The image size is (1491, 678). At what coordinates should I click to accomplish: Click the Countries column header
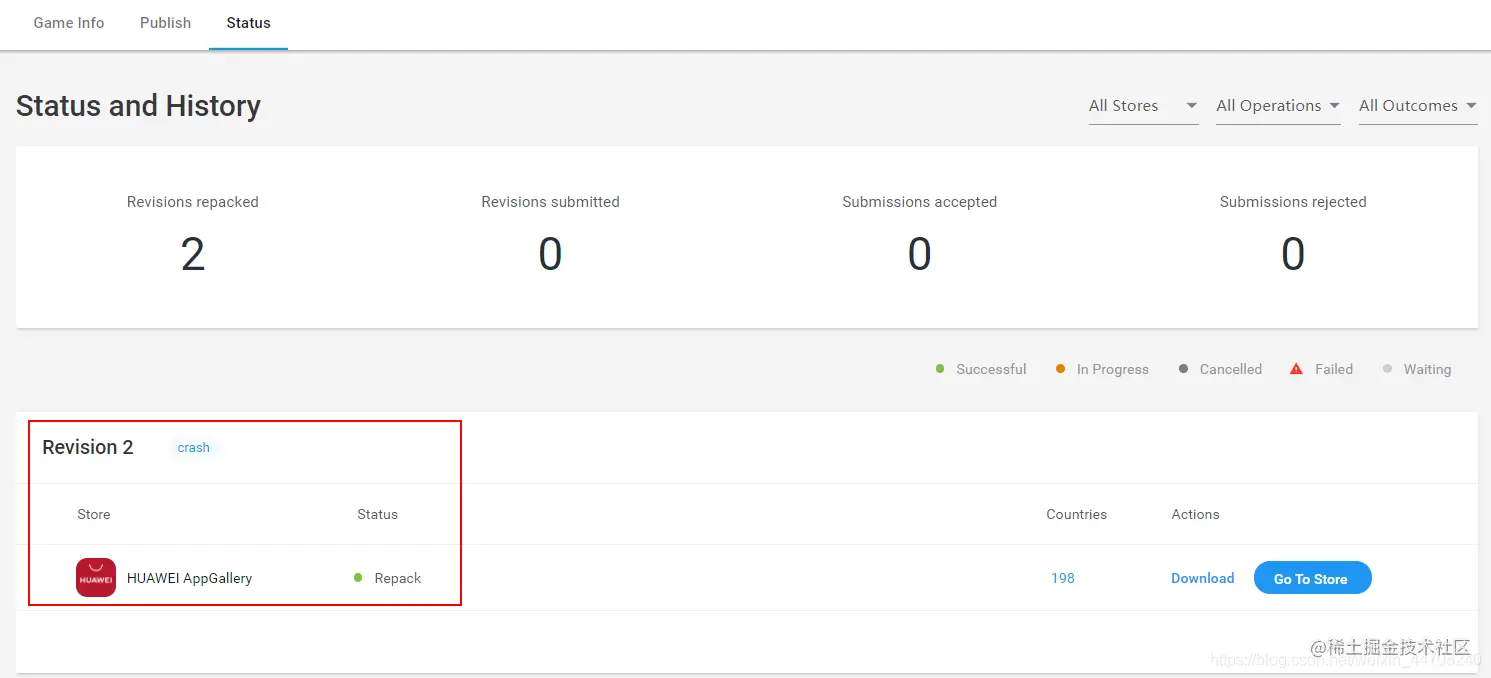(x=1076, y=514)
